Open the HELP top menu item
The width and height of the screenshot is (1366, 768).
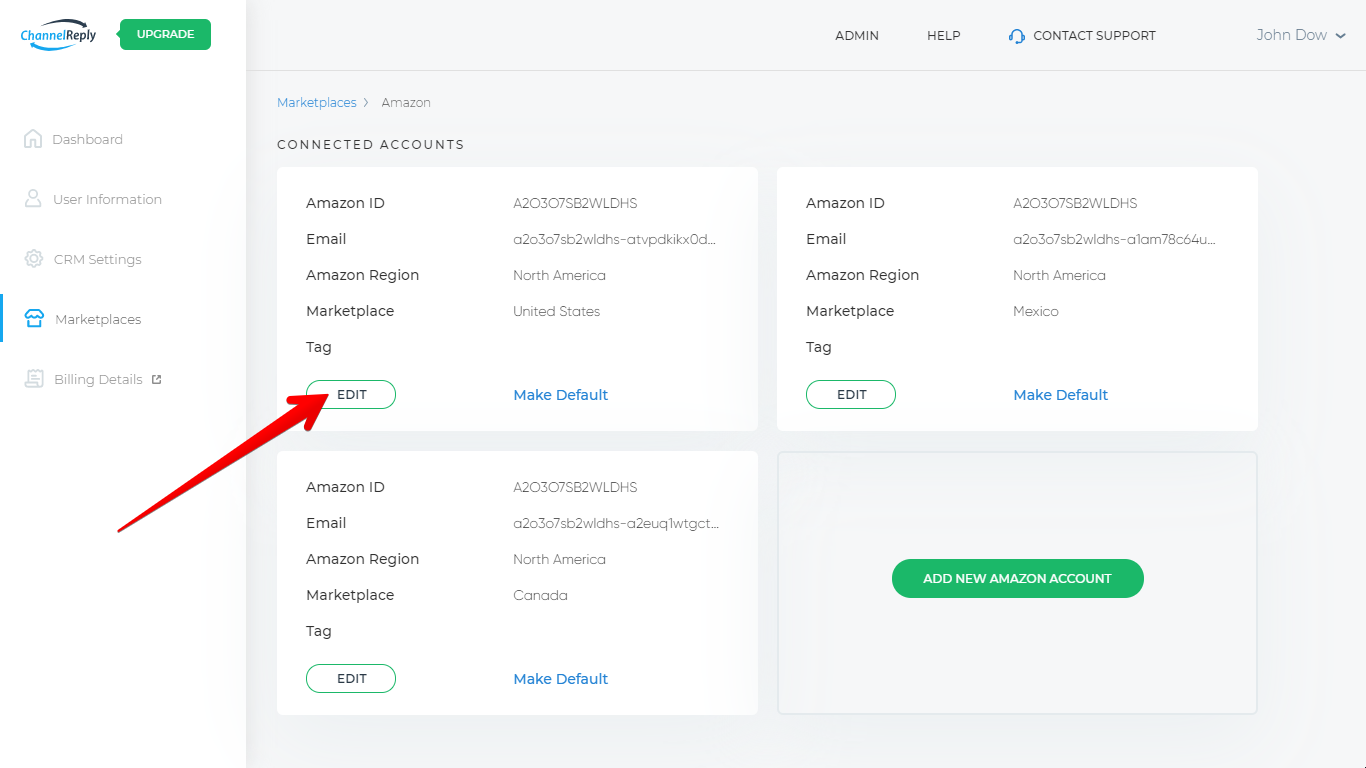(943, 35)
